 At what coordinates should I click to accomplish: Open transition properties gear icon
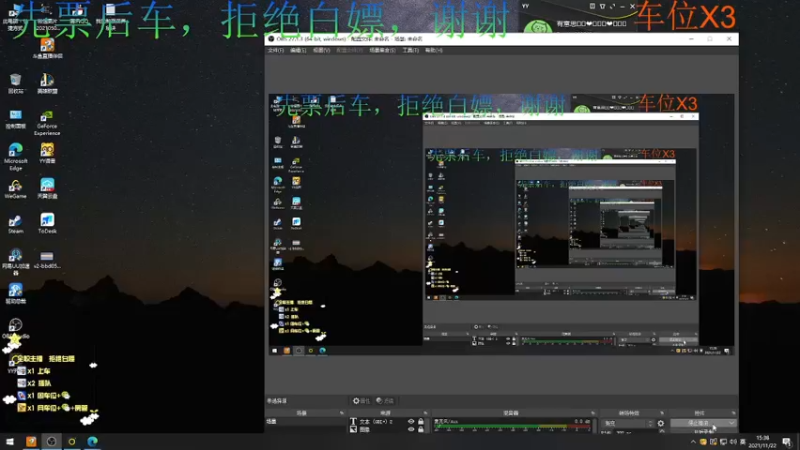pos(661,423)
